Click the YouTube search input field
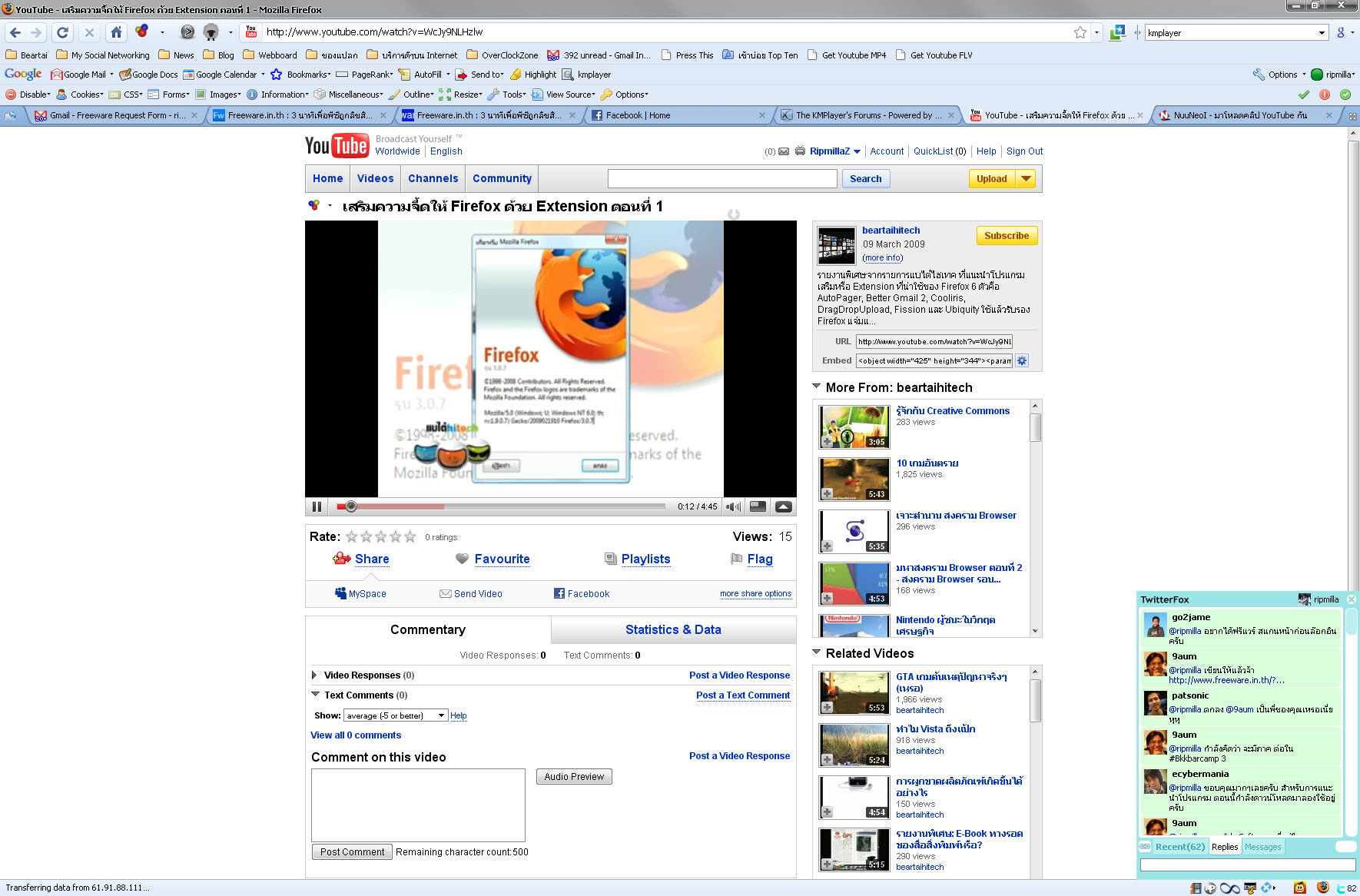The height and width of the screenshot is (896, 1360). point(722,178)
